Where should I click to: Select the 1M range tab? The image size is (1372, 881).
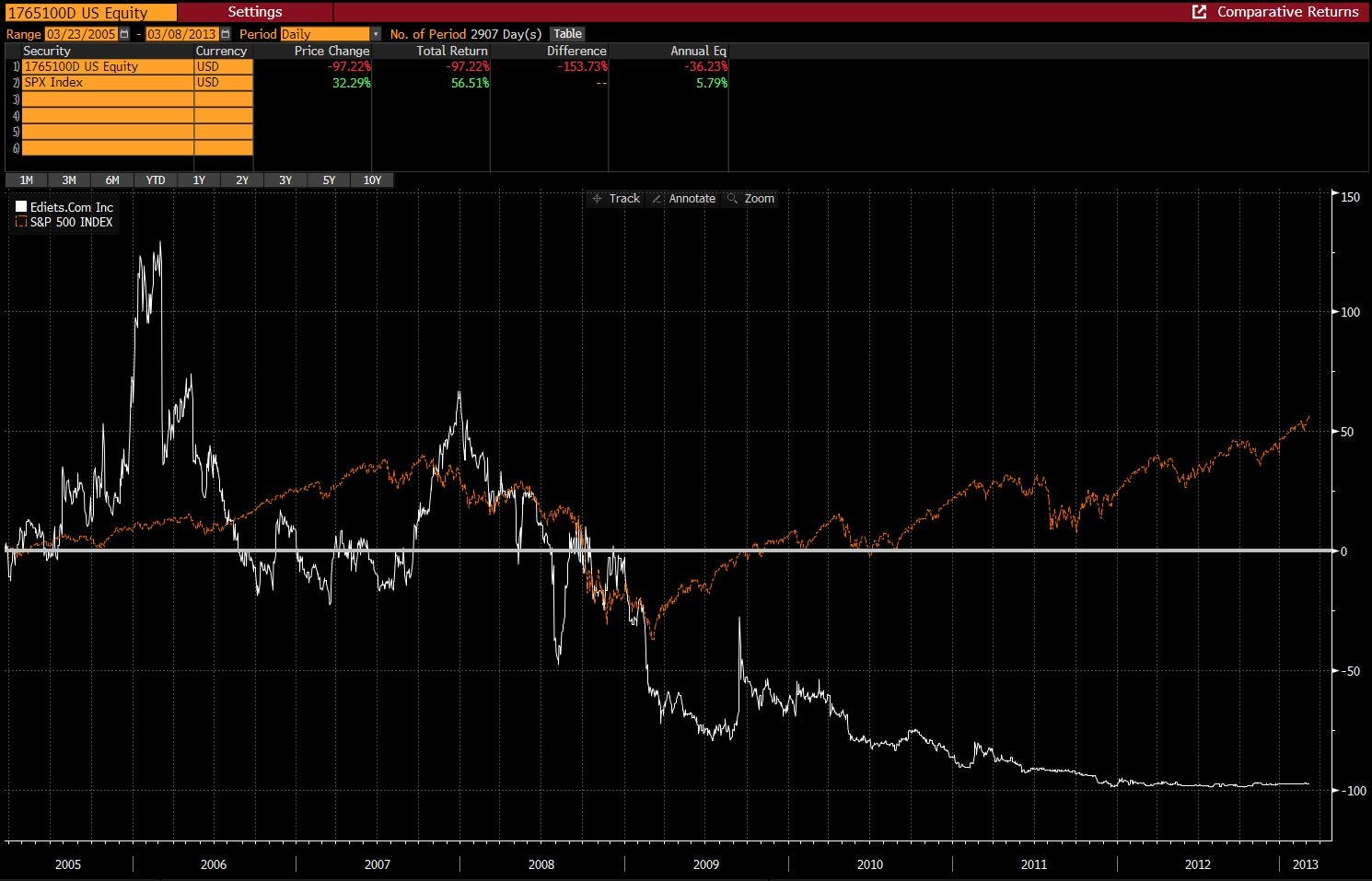point(26,180)
